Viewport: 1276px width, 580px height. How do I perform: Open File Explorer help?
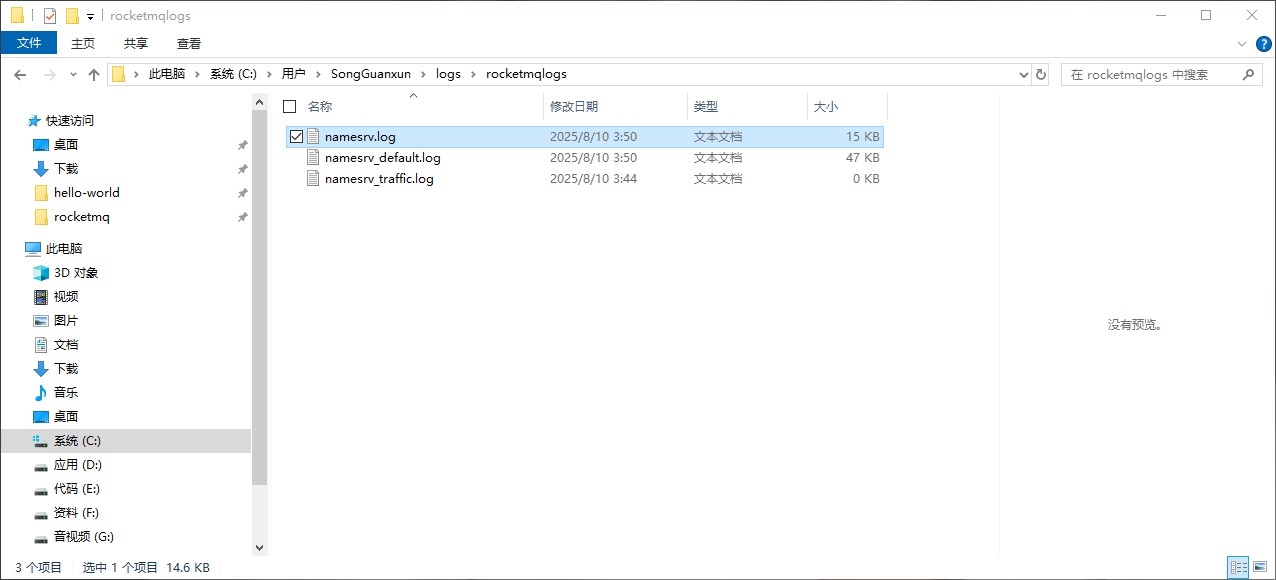tap(1263, 44)
